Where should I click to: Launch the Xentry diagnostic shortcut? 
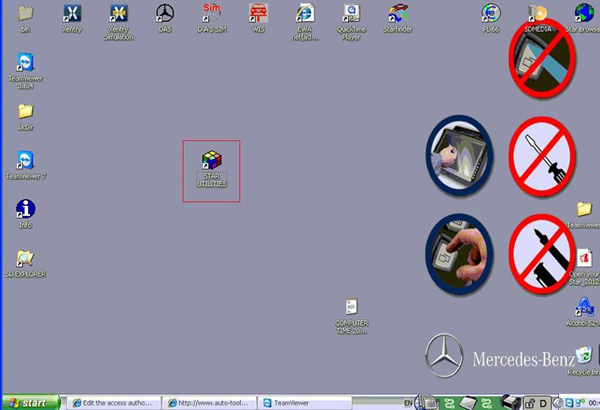tap(72, 14)
